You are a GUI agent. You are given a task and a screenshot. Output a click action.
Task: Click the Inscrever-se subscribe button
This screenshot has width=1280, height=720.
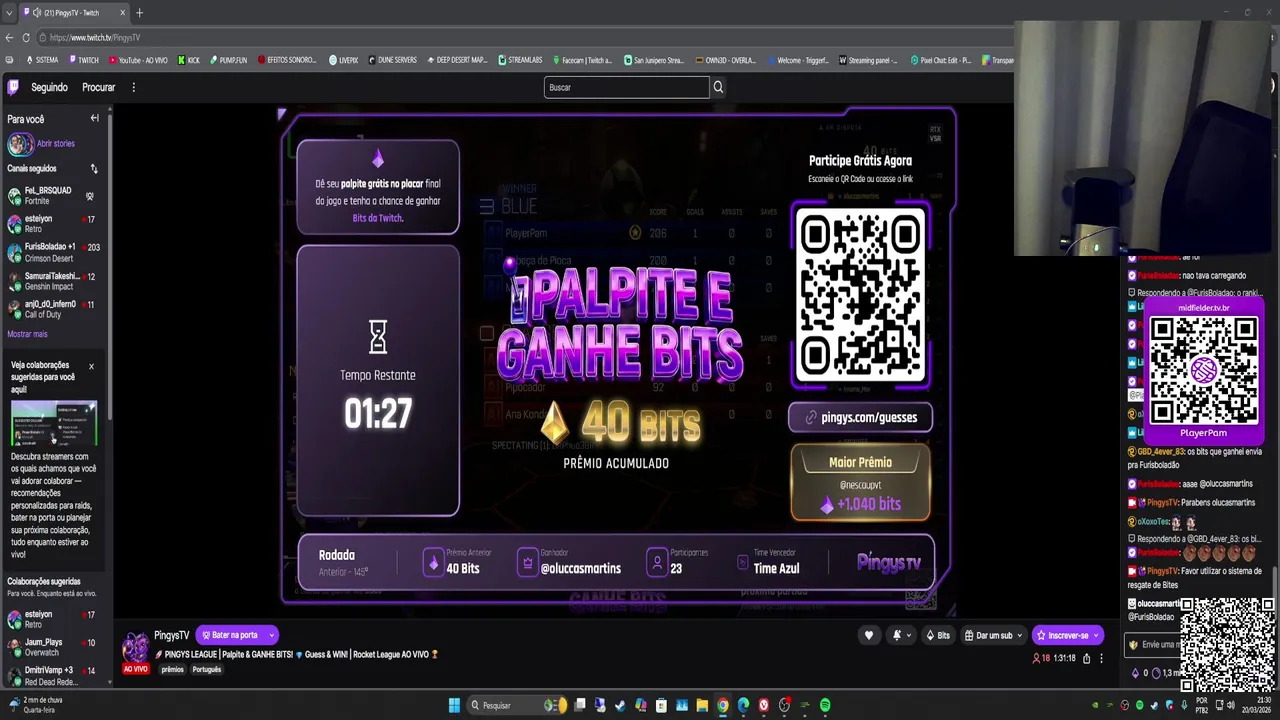point(1068,635)
